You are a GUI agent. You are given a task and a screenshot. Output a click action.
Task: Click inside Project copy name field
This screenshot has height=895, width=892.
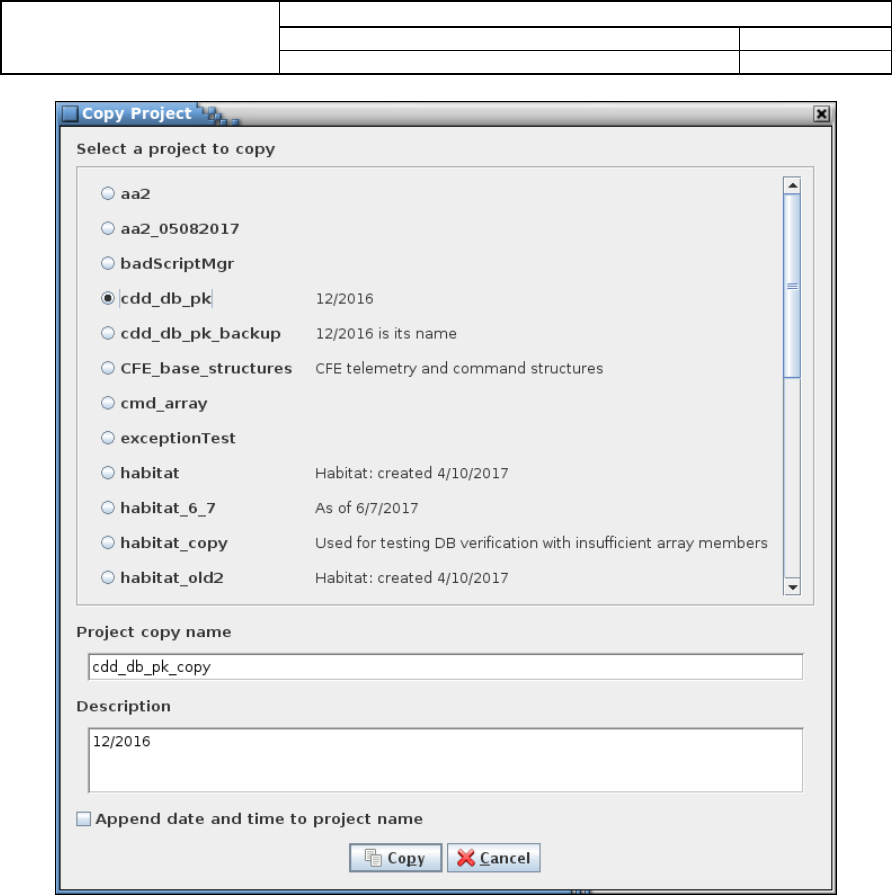click(446, 667)
